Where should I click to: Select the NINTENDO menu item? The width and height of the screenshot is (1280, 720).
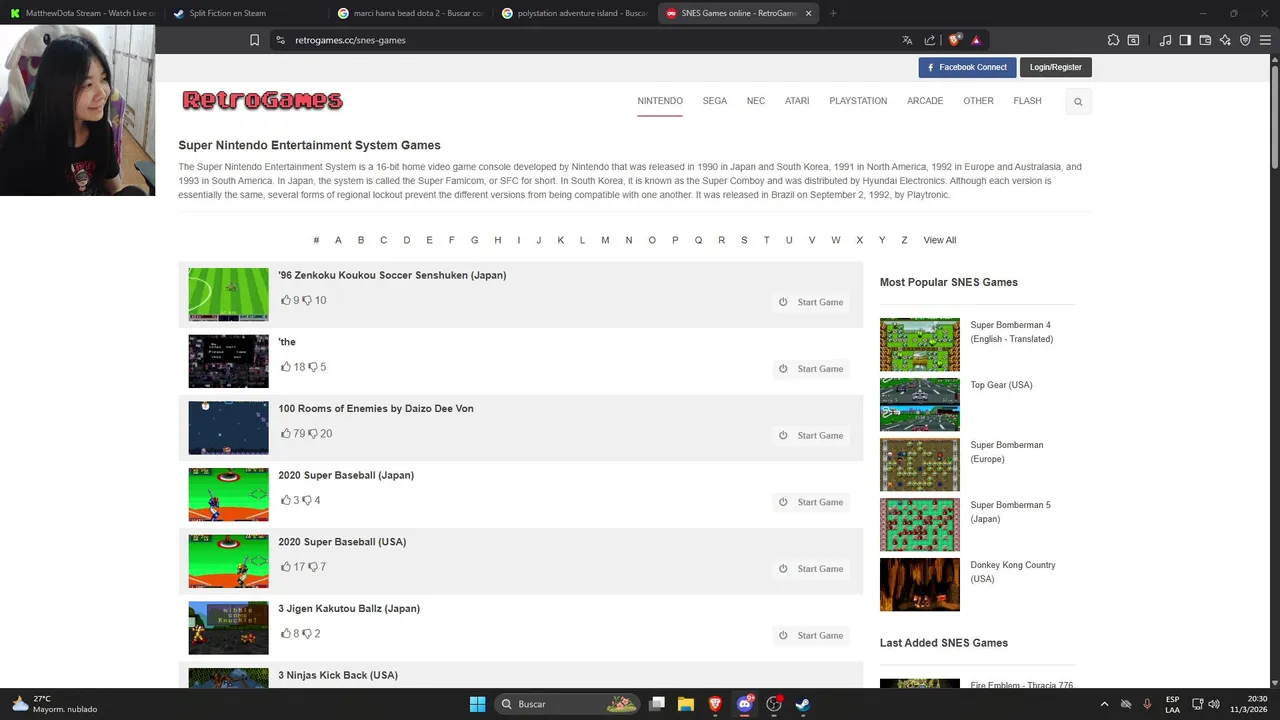pos(660,101)
